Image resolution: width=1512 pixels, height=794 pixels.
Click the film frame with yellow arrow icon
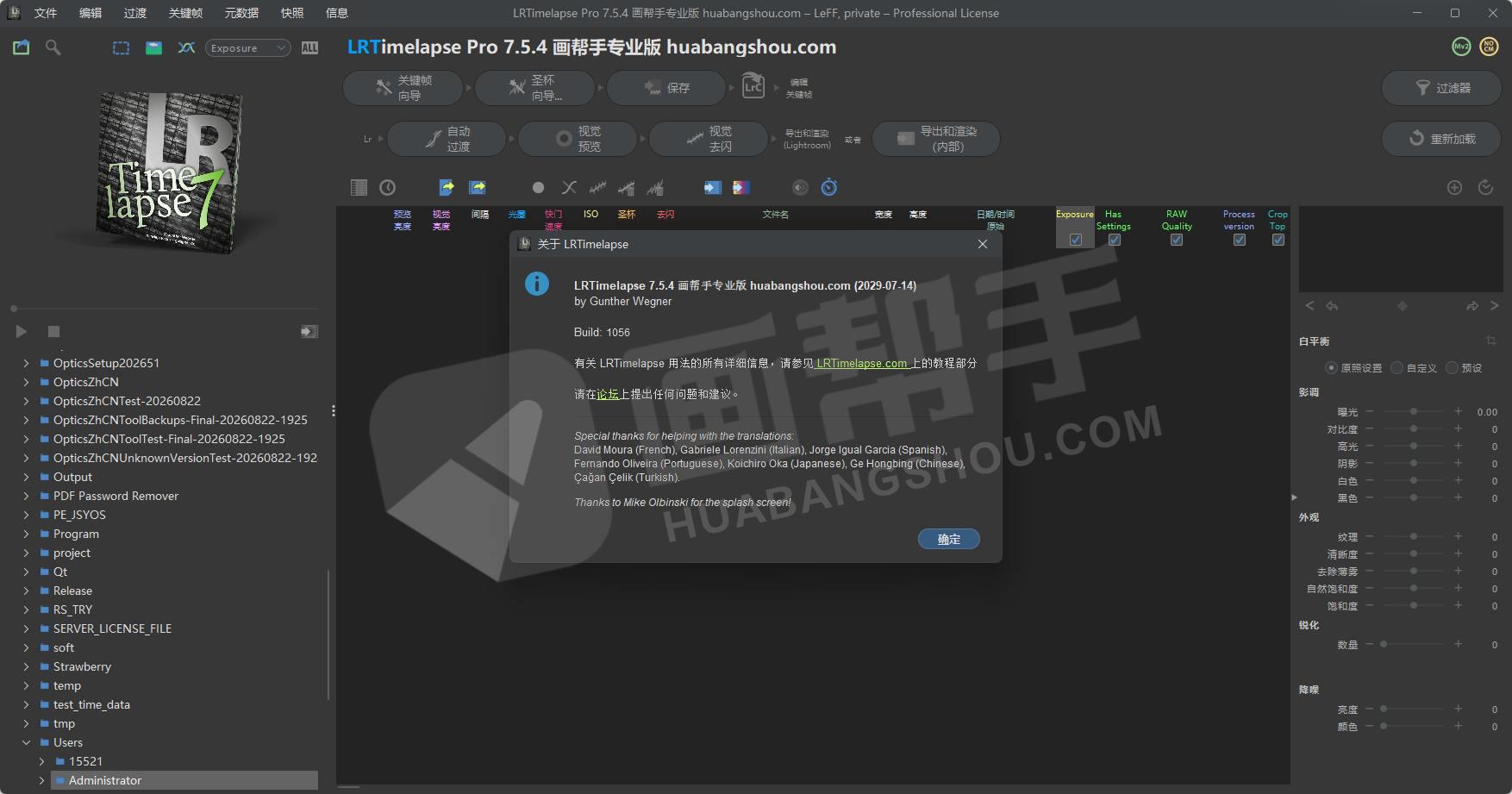coord(477,187)
